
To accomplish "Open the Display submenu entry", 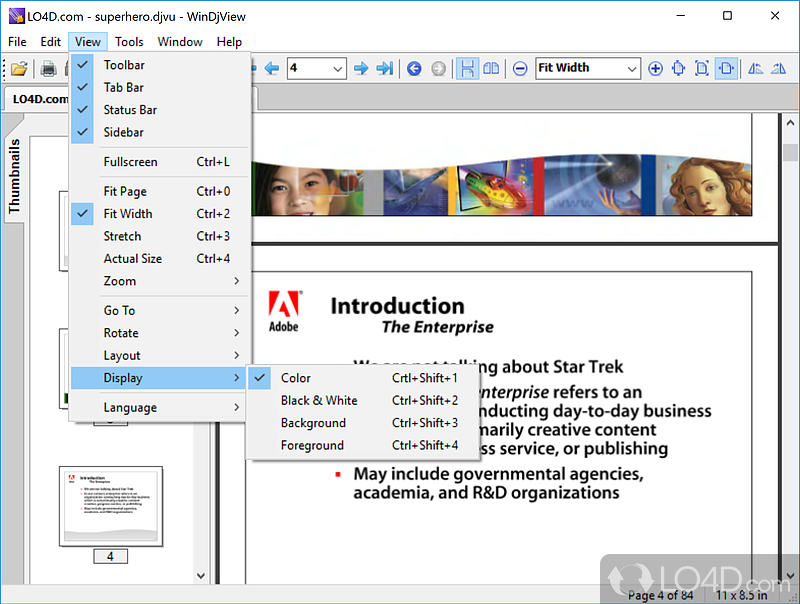I will 160,378.
